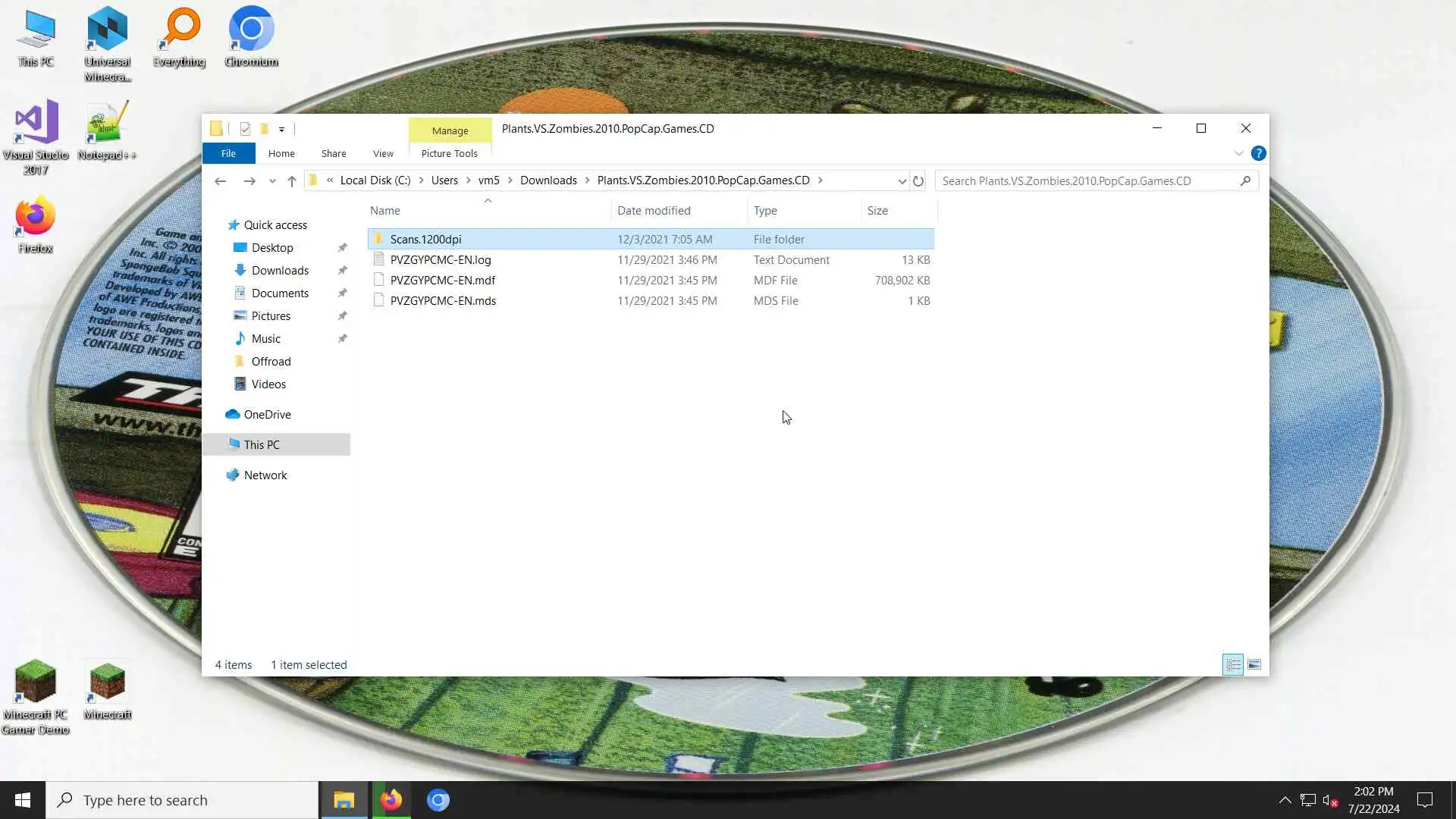Expand the address bar history dropdown
Screen dimensions: 1456x819
tap(902, 181)
